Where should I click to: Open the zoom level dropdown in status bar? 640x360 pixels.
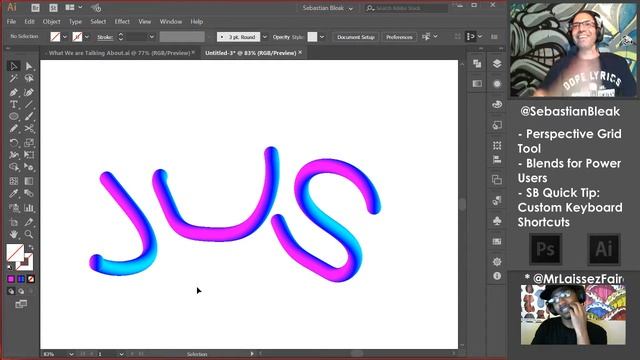pos(71,354)
